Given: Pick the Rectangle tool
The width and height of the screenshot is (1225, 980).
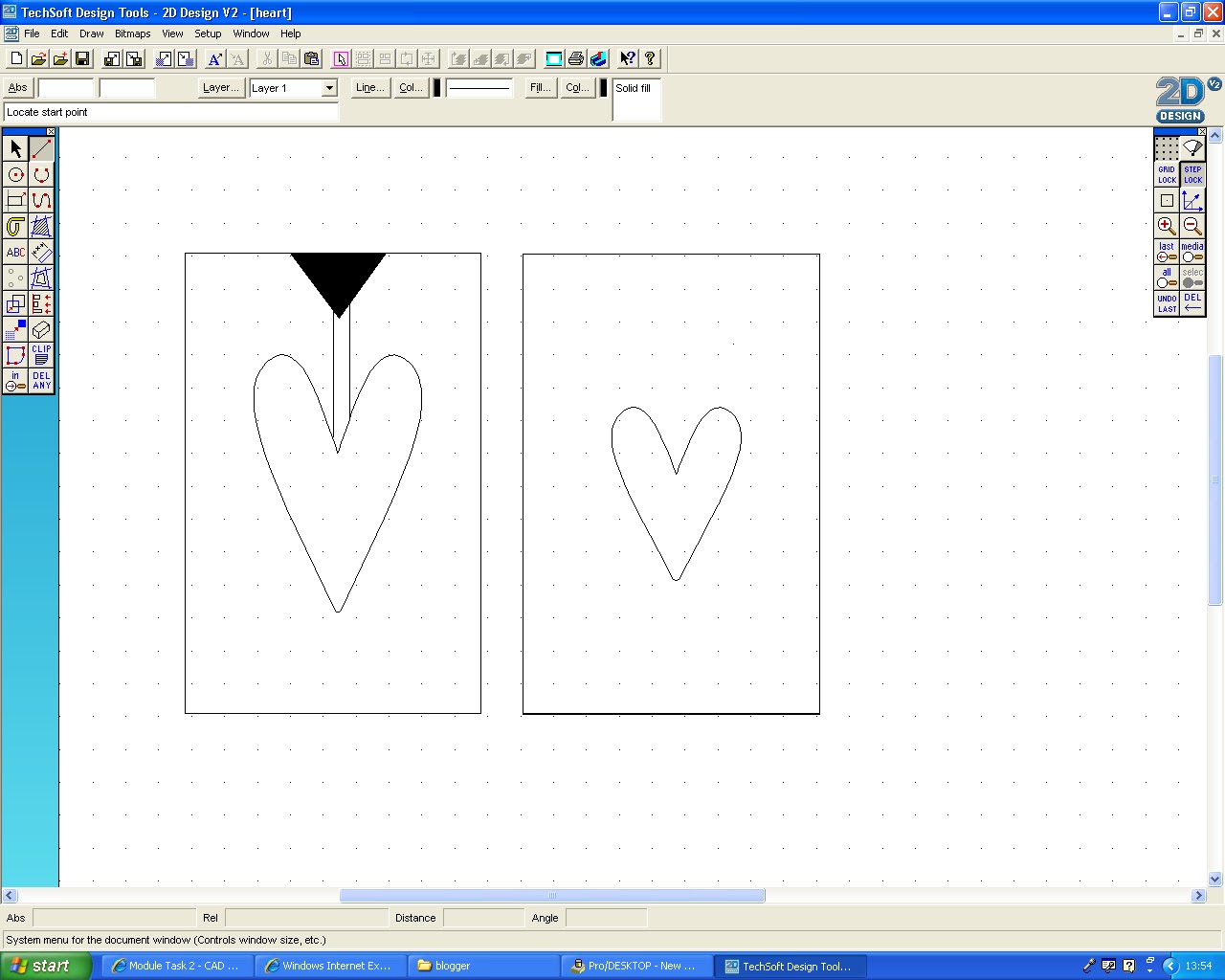Looking at the screenshot, I should [14, 201].
